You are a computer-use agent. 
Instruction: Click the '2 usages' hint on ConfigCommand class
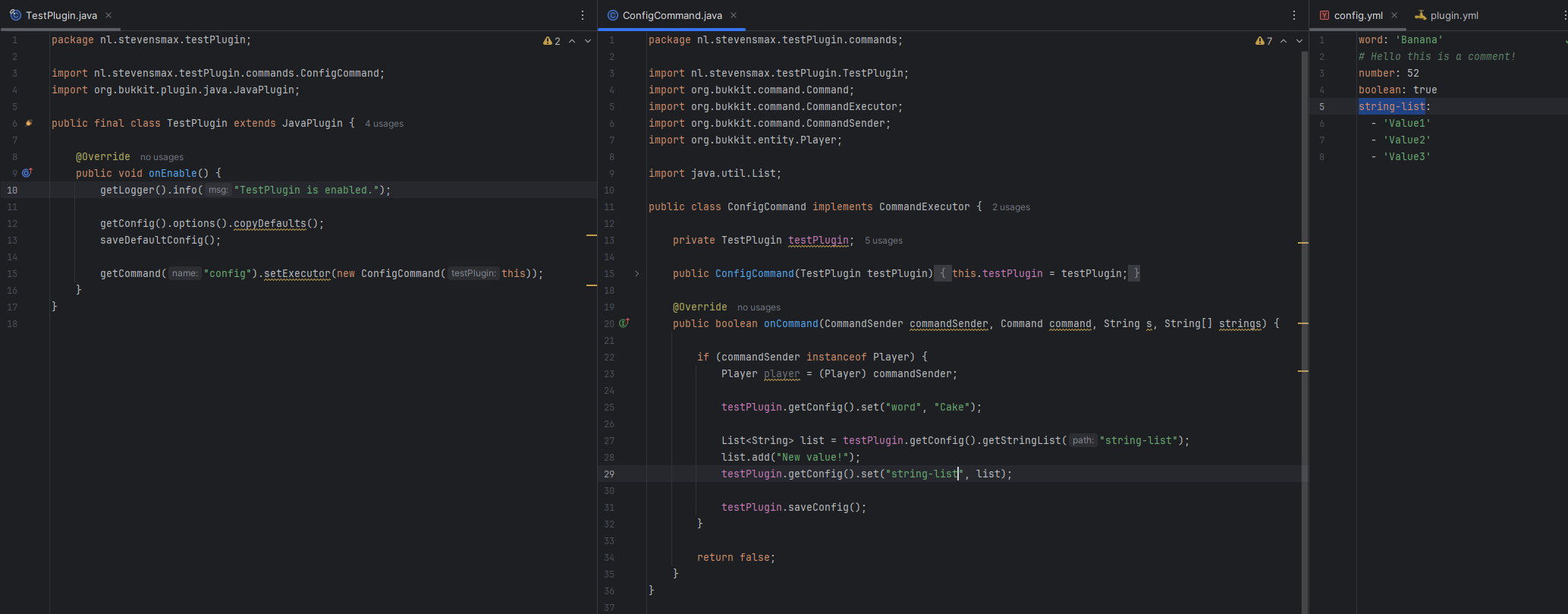(1010, 207)
